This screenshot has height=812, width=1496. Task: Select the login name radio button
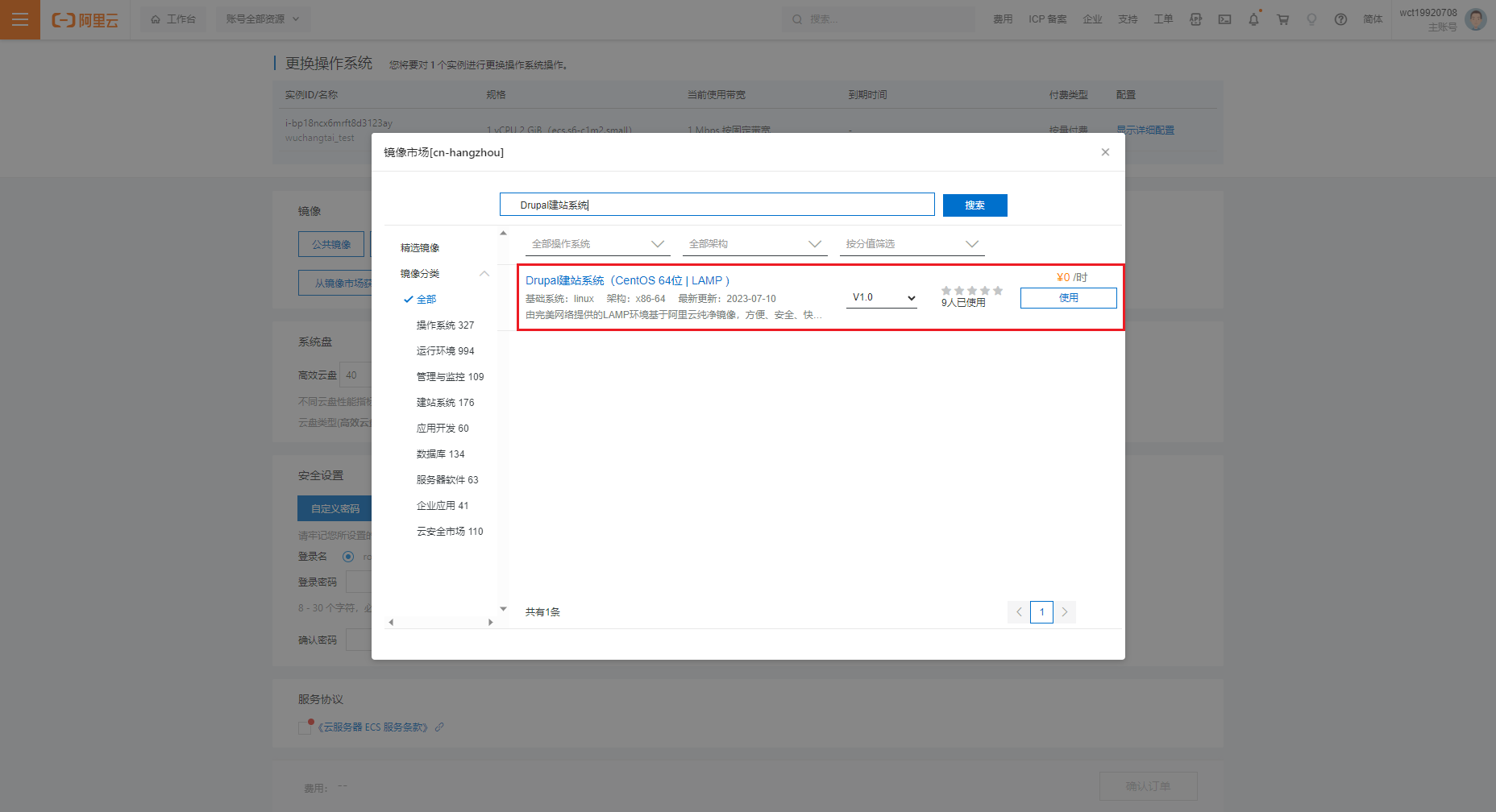coord(348,557)
